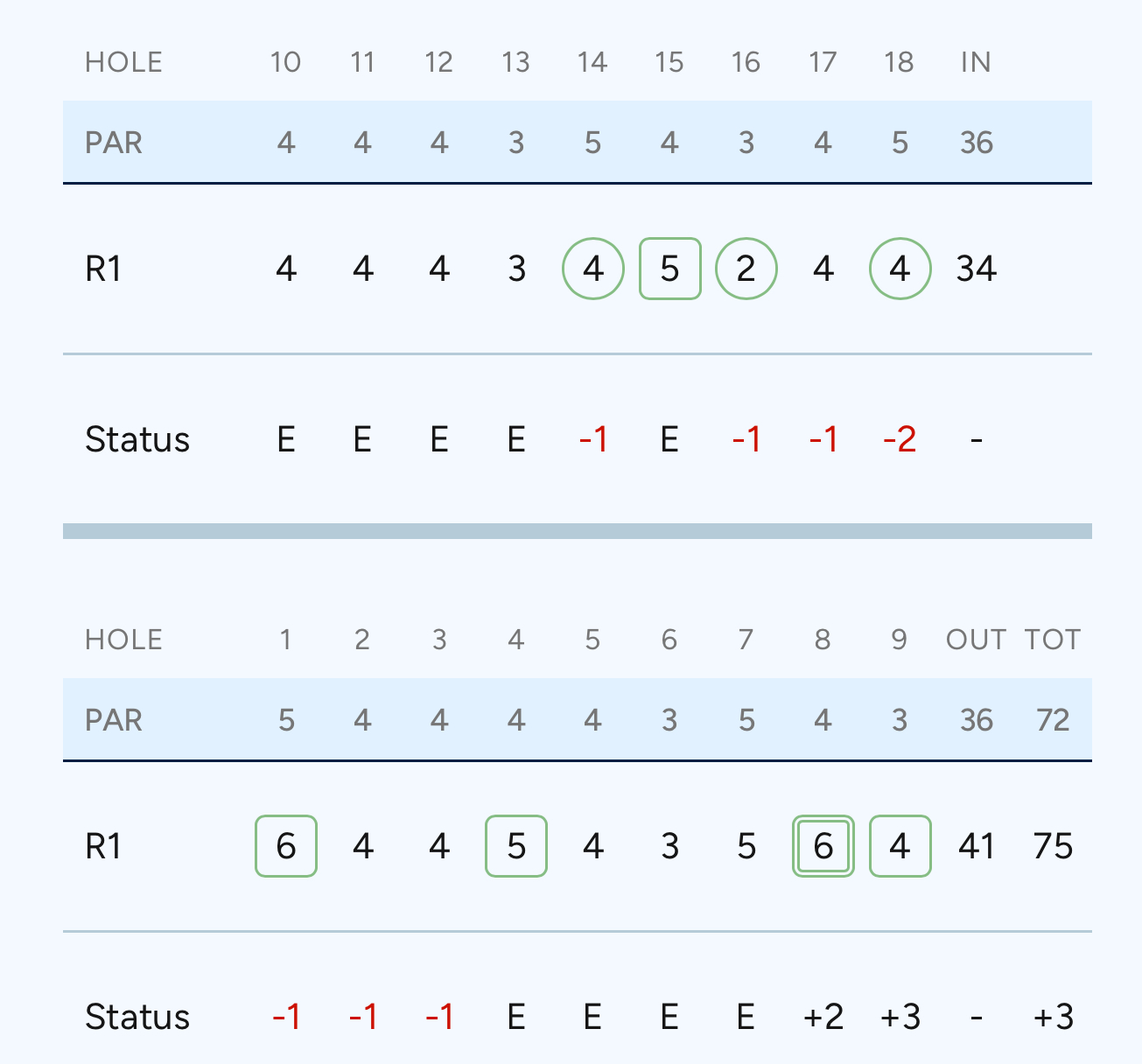Click the TOT column header
Image resolution: width=1142 pixels, height=1064 pixels.
point(1053,640)
